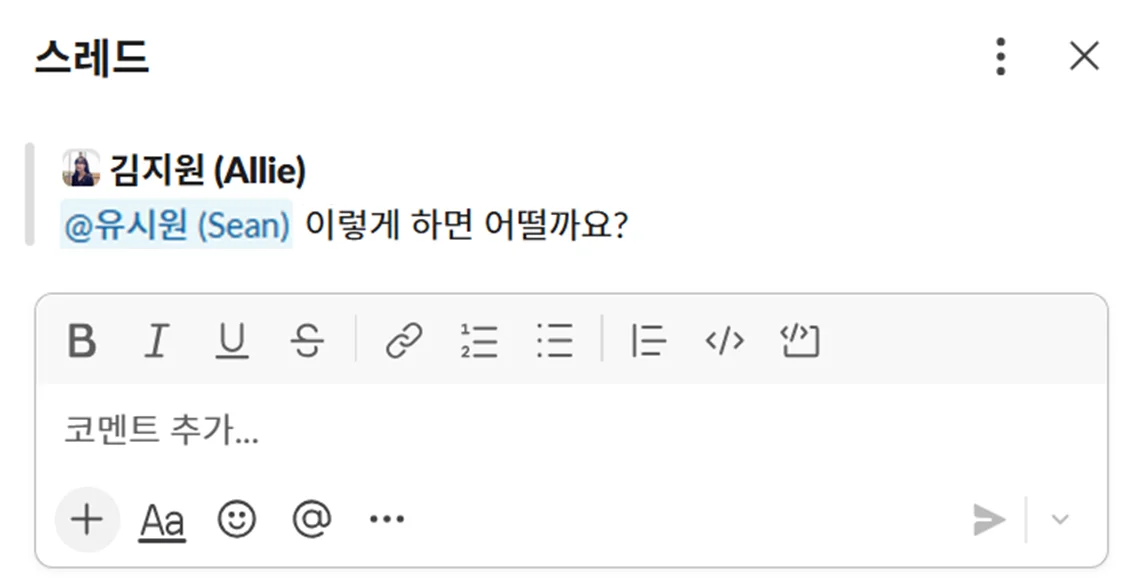
Task: Open the plus attachment menu
Action: point(87,519)
